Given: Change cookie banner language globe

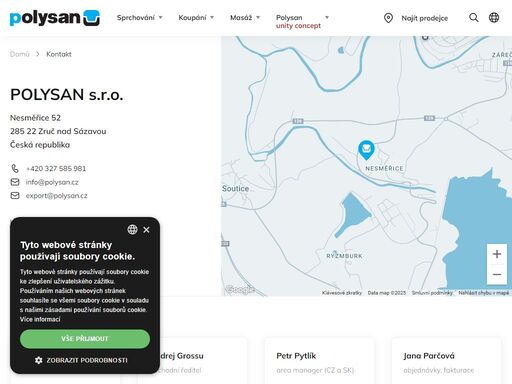Looking at the screenshot, I should pos(132,229).
